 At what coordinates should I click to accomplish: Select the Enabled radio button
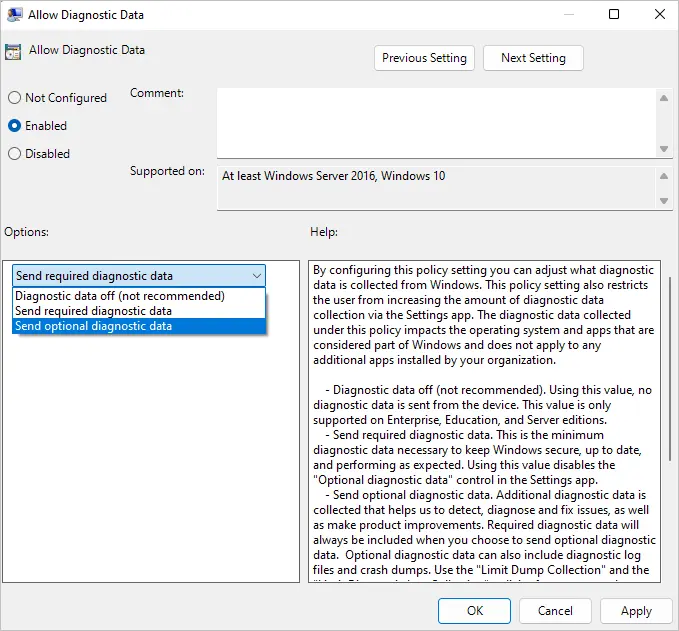[14, 126]
